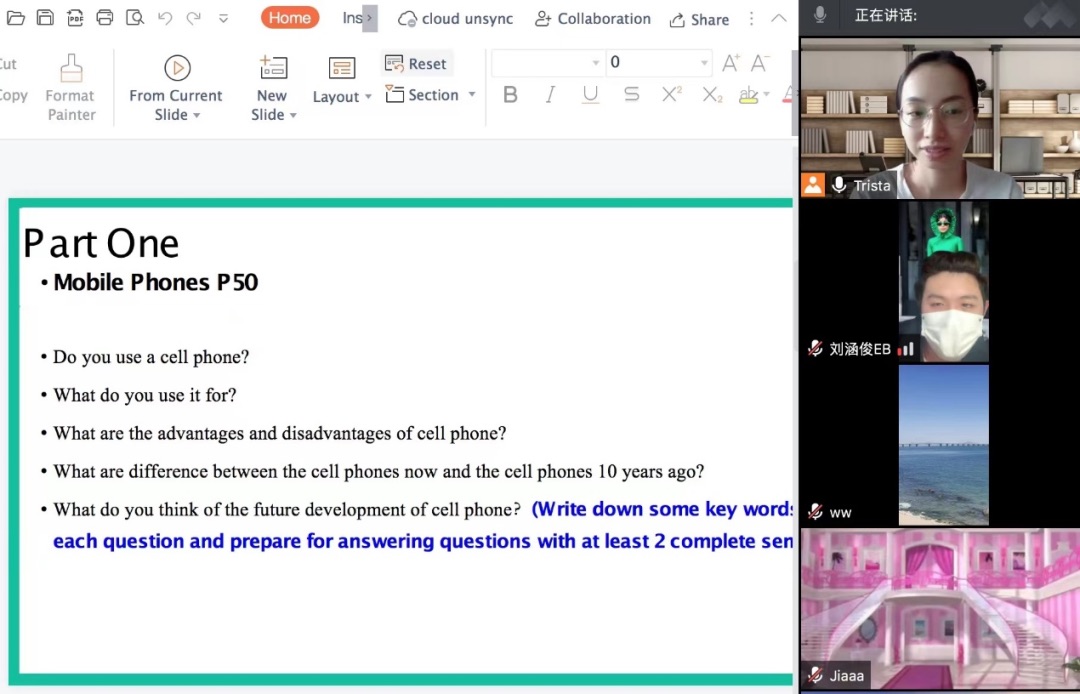
Task: Click the New Slide icon
Action: coord(273,68)
